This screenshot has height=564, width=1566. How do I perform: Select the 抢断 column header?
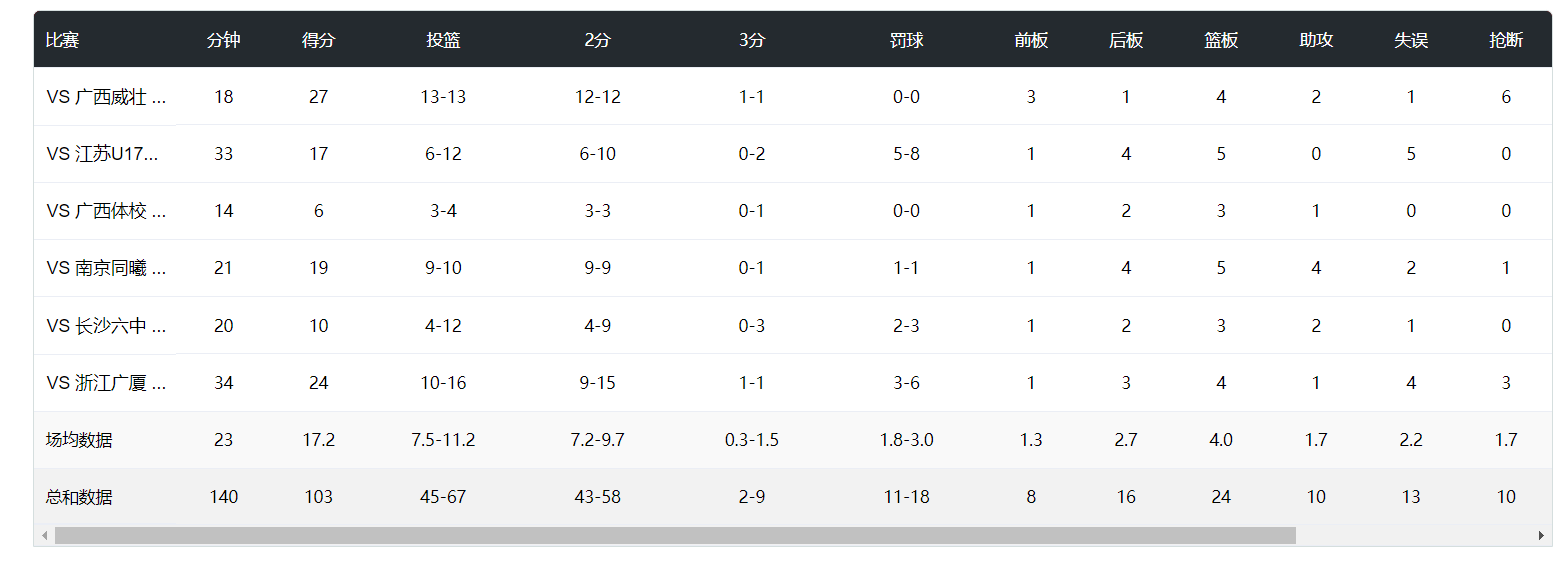[x=1506, y=40]
